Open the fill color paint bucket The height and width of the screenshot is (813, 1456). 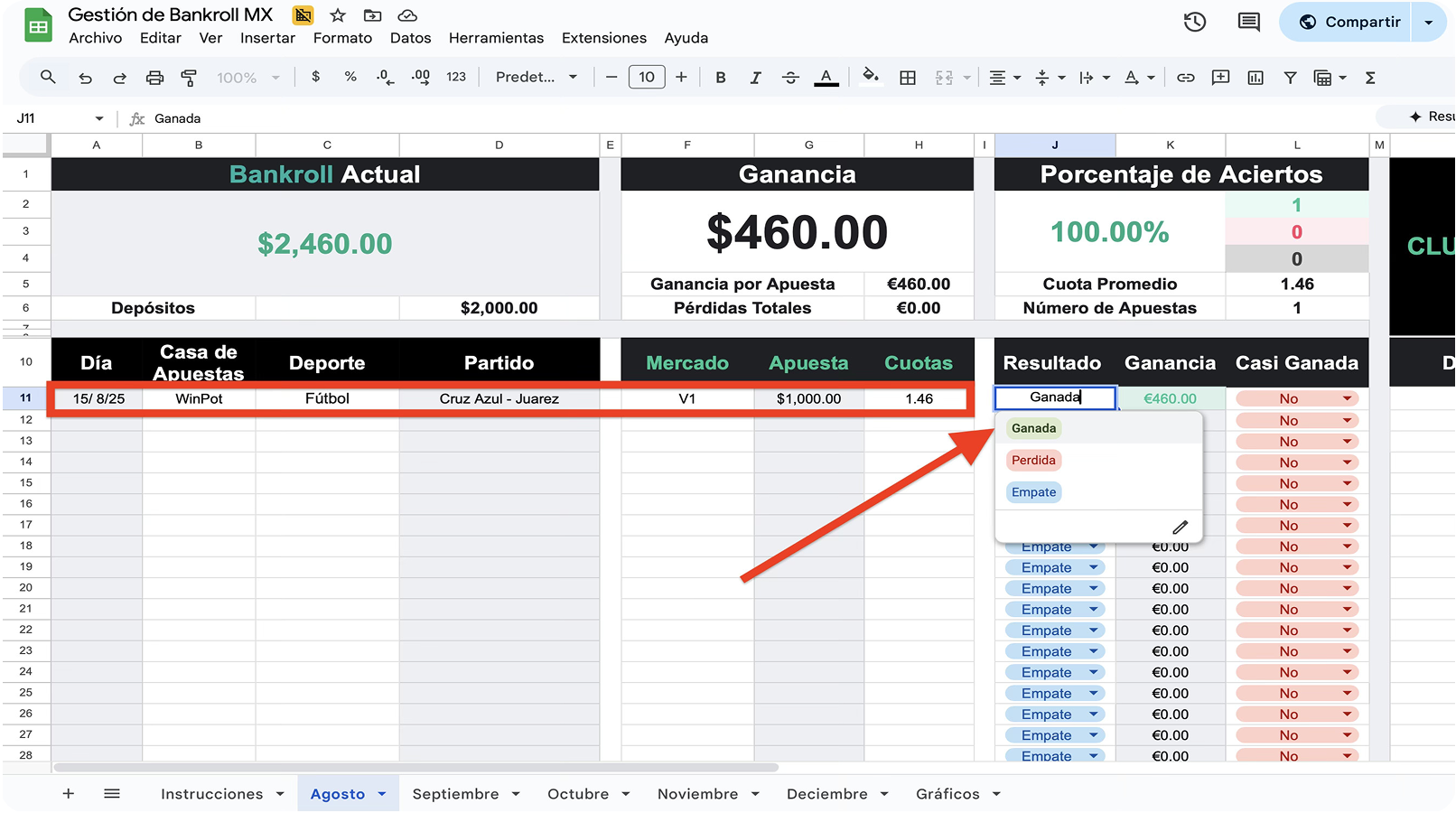pos(871,77)
